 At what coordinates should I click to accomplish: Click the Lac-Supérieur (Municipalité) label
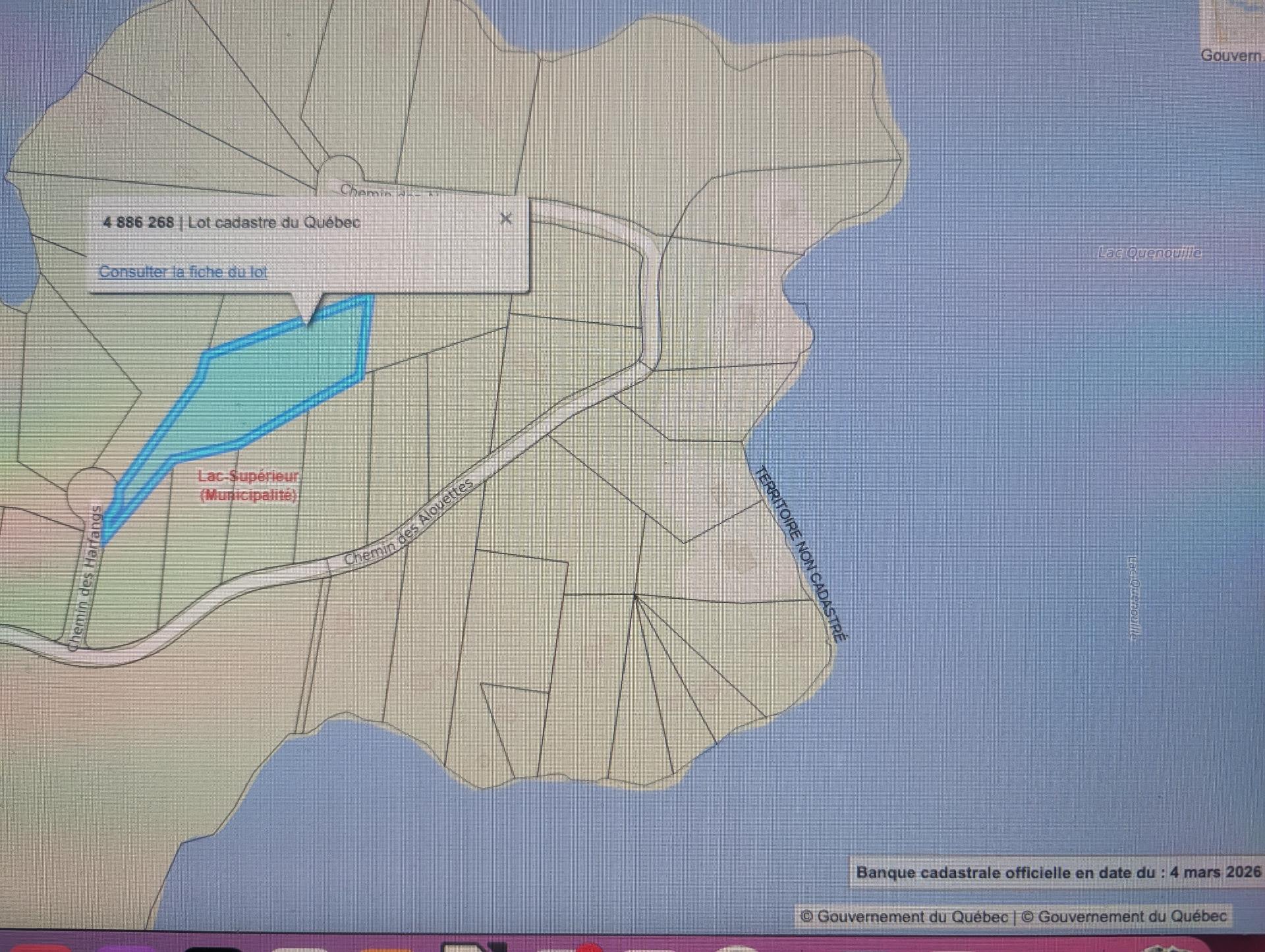pyautogui.click(x=248, y=486)
